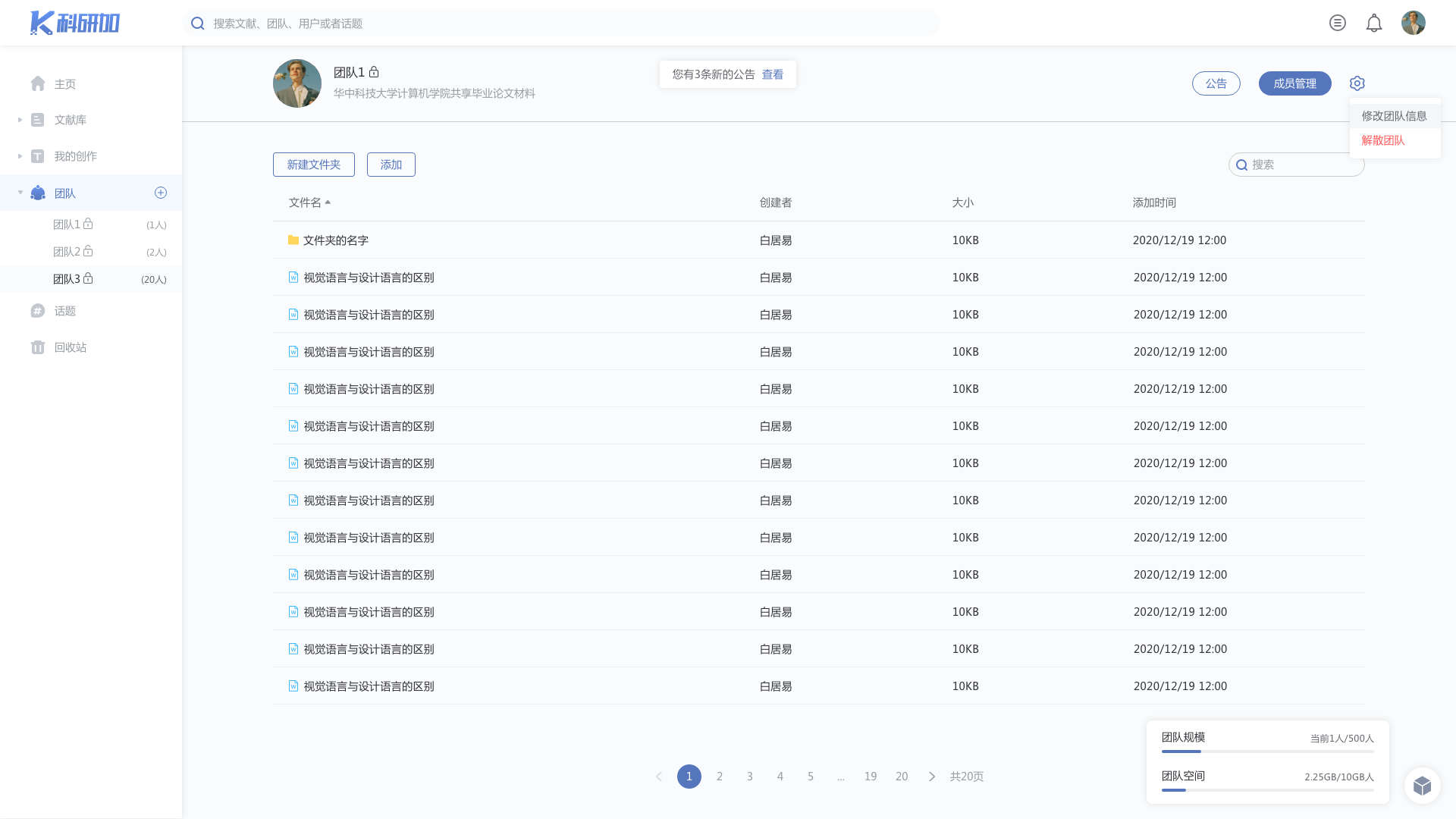1456x819 pixels.
Task: Click the floating cube icon at bottom right
Action: [x=1423, y=786]
